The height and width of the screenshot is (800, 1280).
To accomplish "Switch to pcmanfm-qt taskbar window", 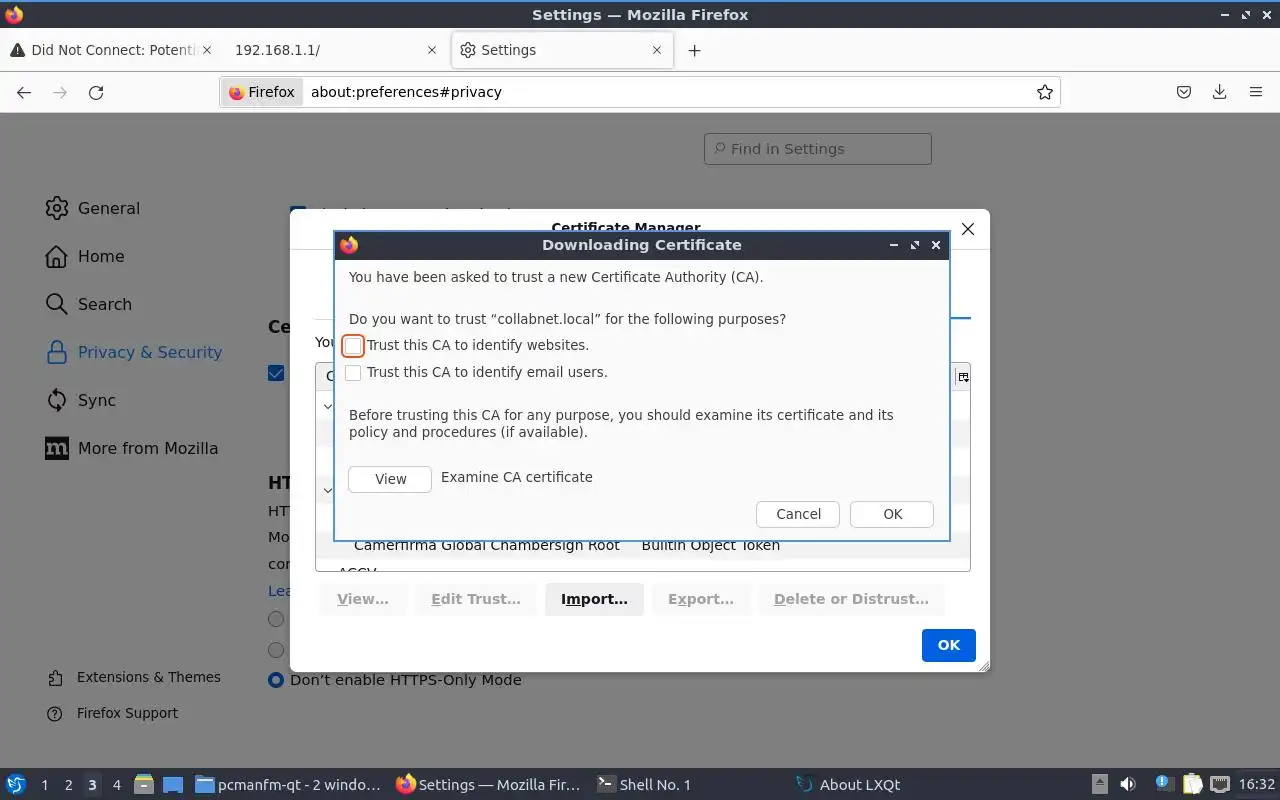I will (x=289, y=784).
